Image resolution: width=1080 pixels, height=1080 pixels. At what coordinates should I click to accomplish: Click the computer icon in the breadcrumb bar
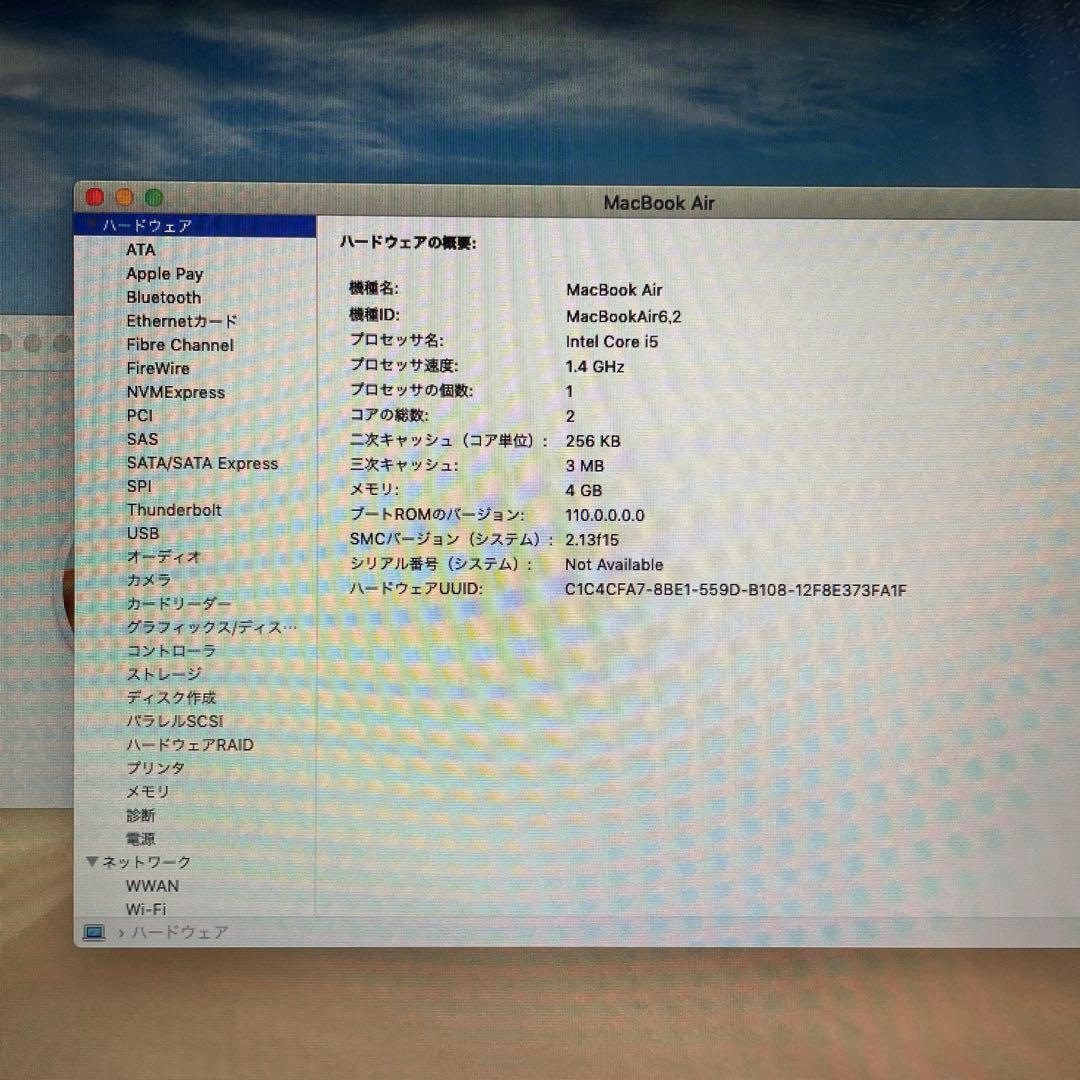[95, 931]
